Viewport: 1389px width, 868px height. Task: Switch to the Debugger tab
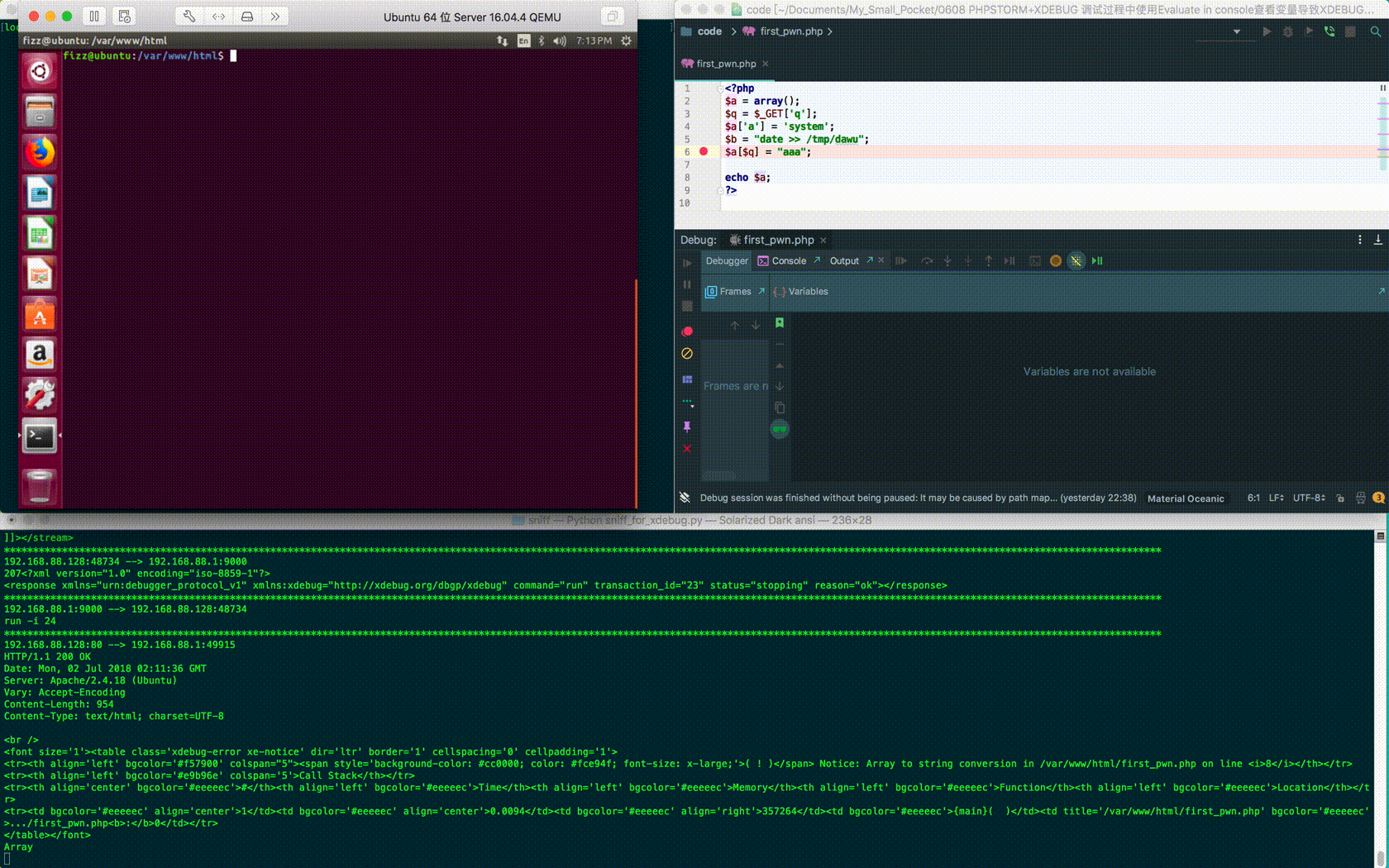point(727,260)
